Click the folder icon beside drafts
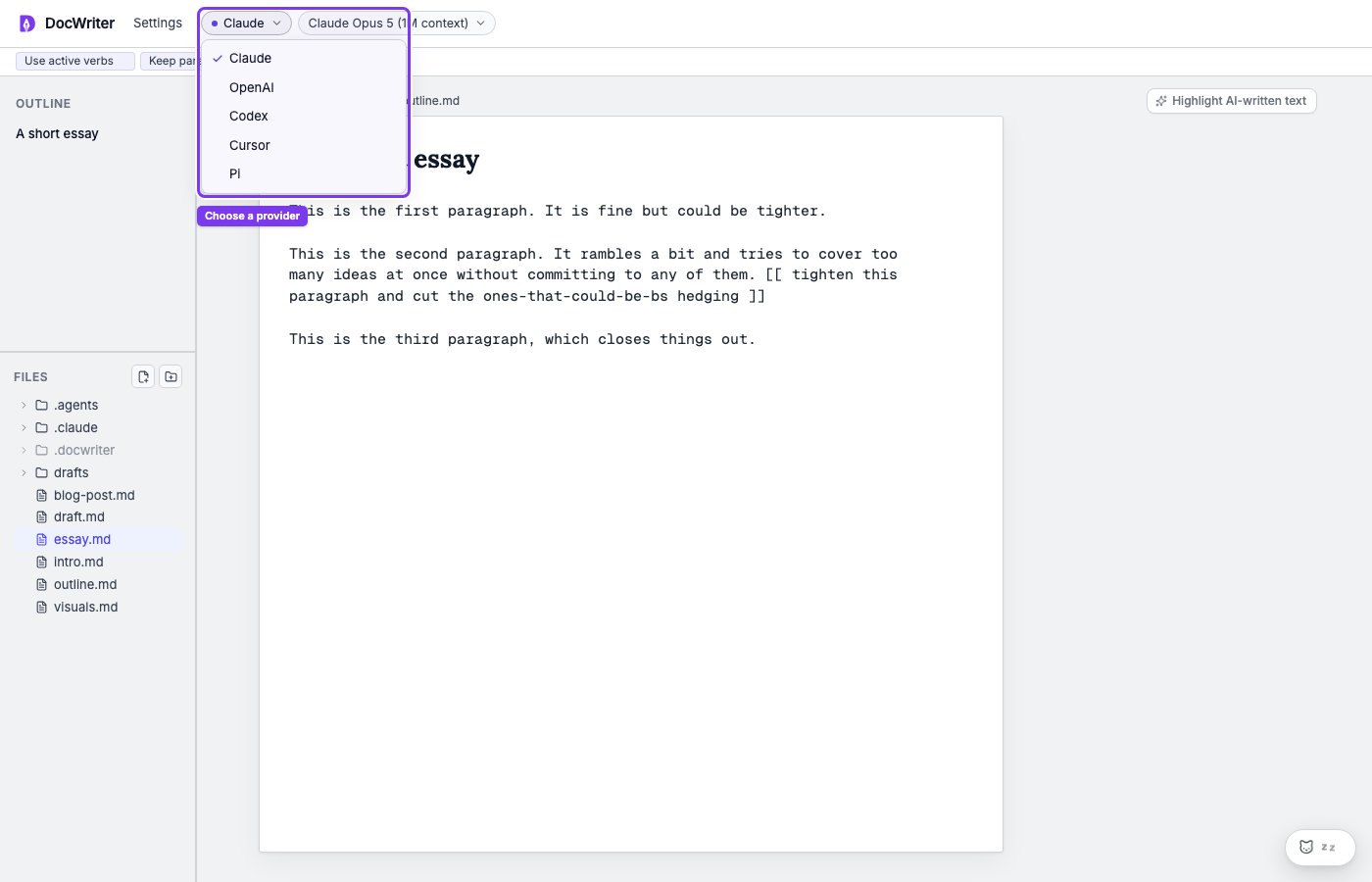 41,472
